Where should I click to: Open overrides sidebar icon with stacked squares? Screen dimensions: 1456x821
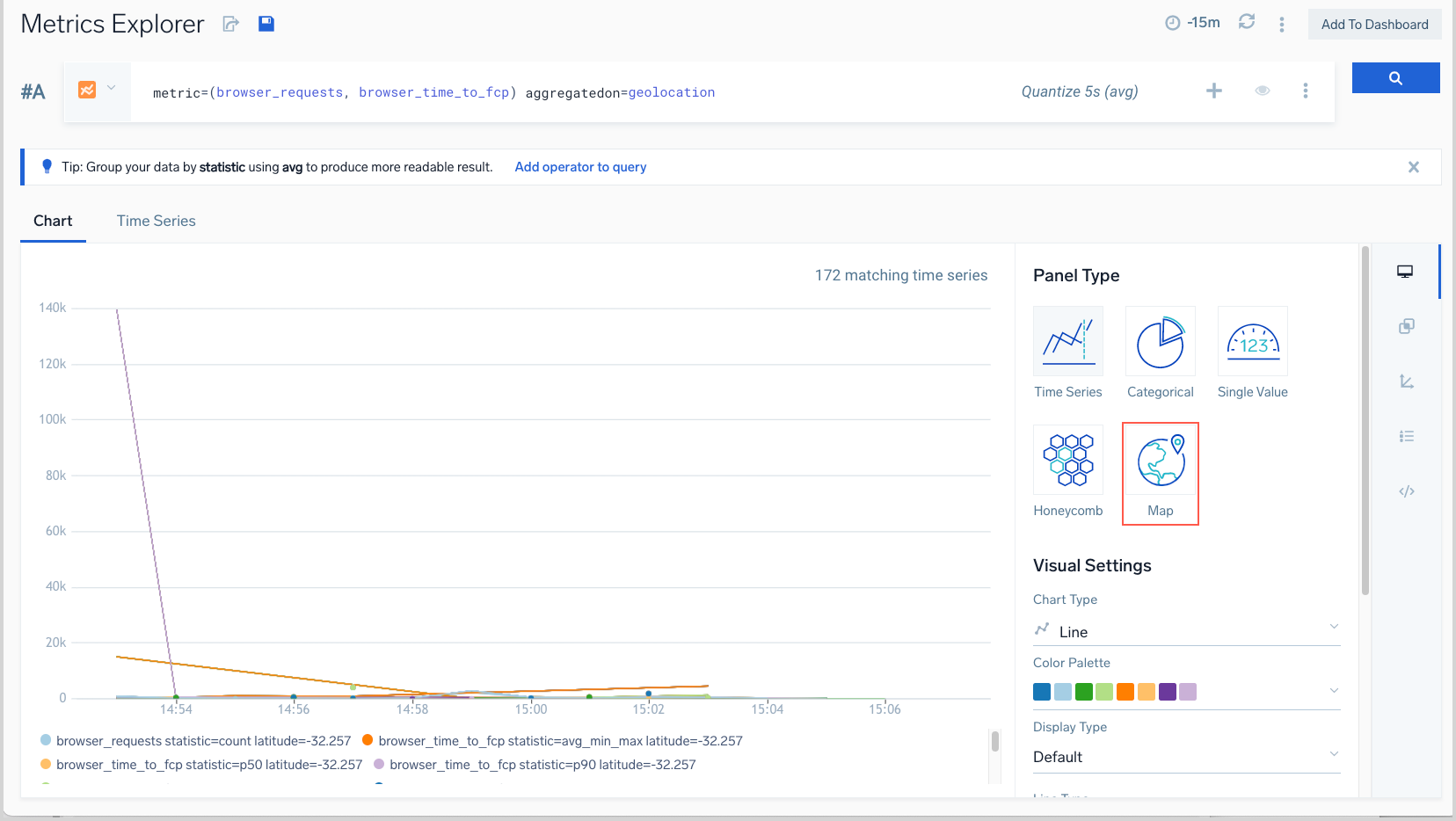[x=1407, y=326]
